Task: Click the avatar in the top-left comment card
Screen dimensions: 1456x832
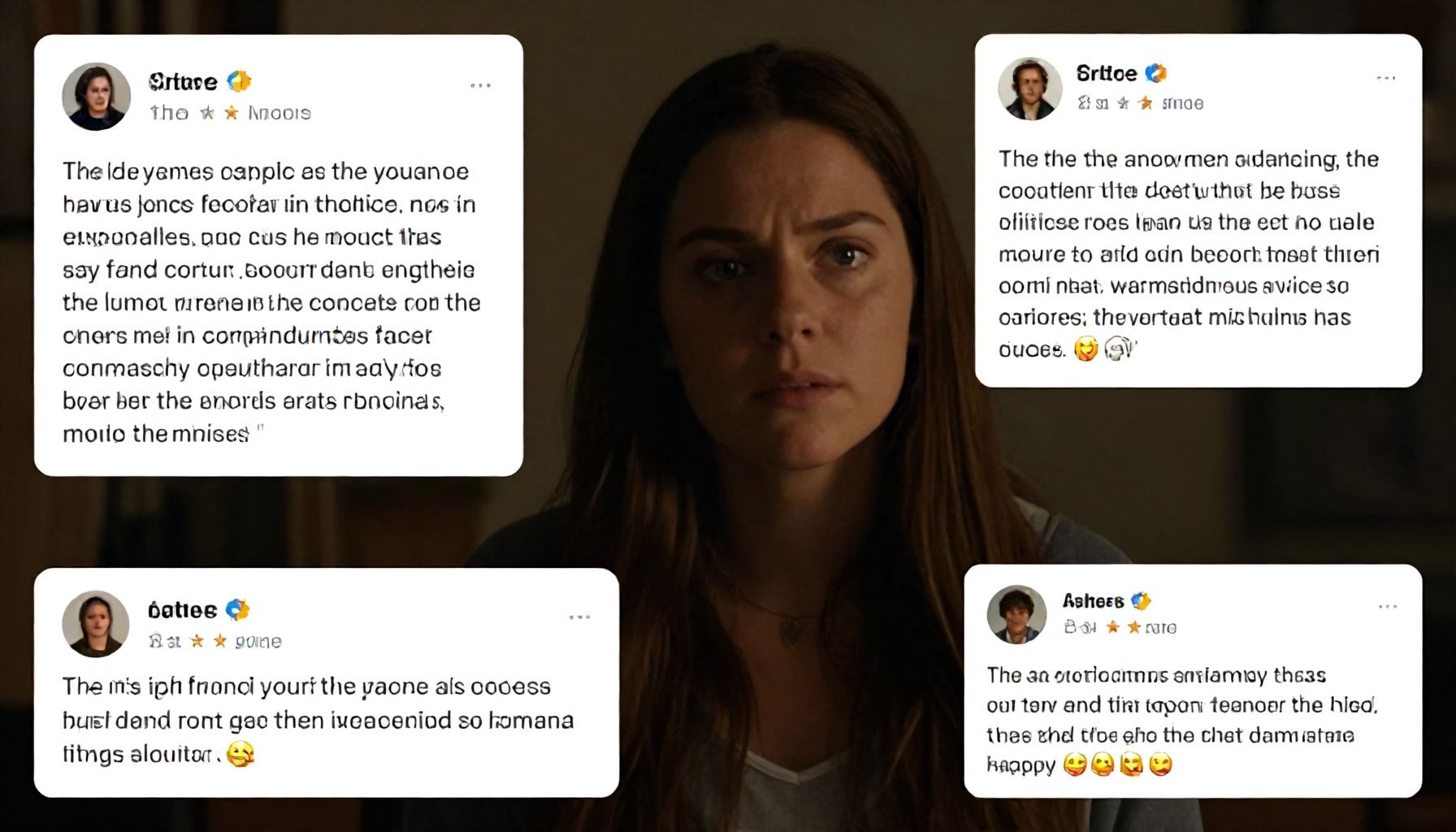Action: tap(97, 97)
